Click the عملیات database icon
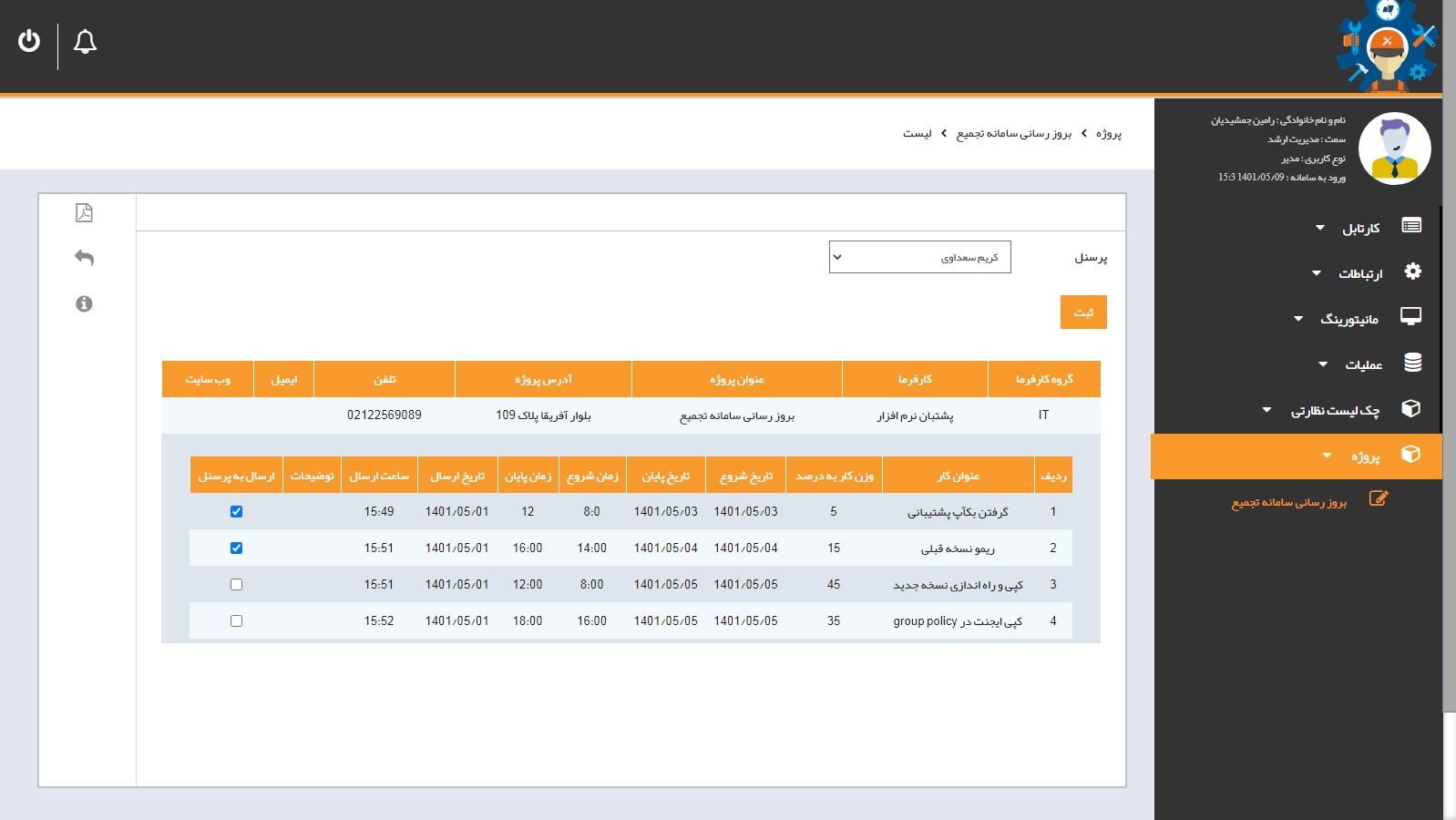Screen dimensions: 1456x820 (x=1412, y=363)
